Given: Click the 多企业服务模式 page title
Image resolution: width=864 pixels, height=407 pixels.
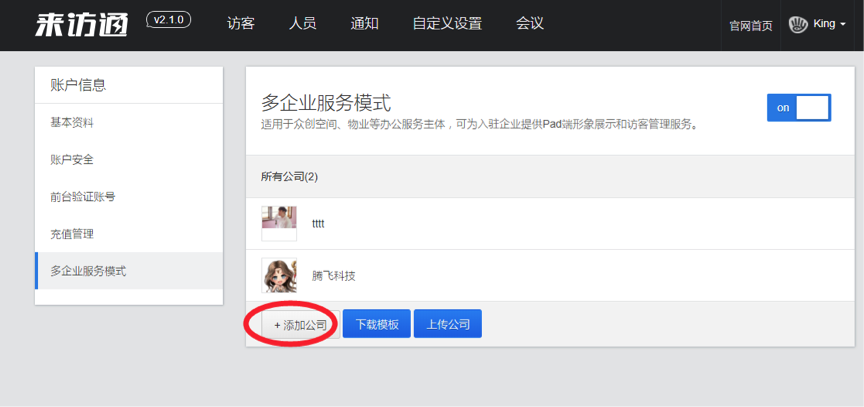Looking at the screenshot, I should (326, 103).
